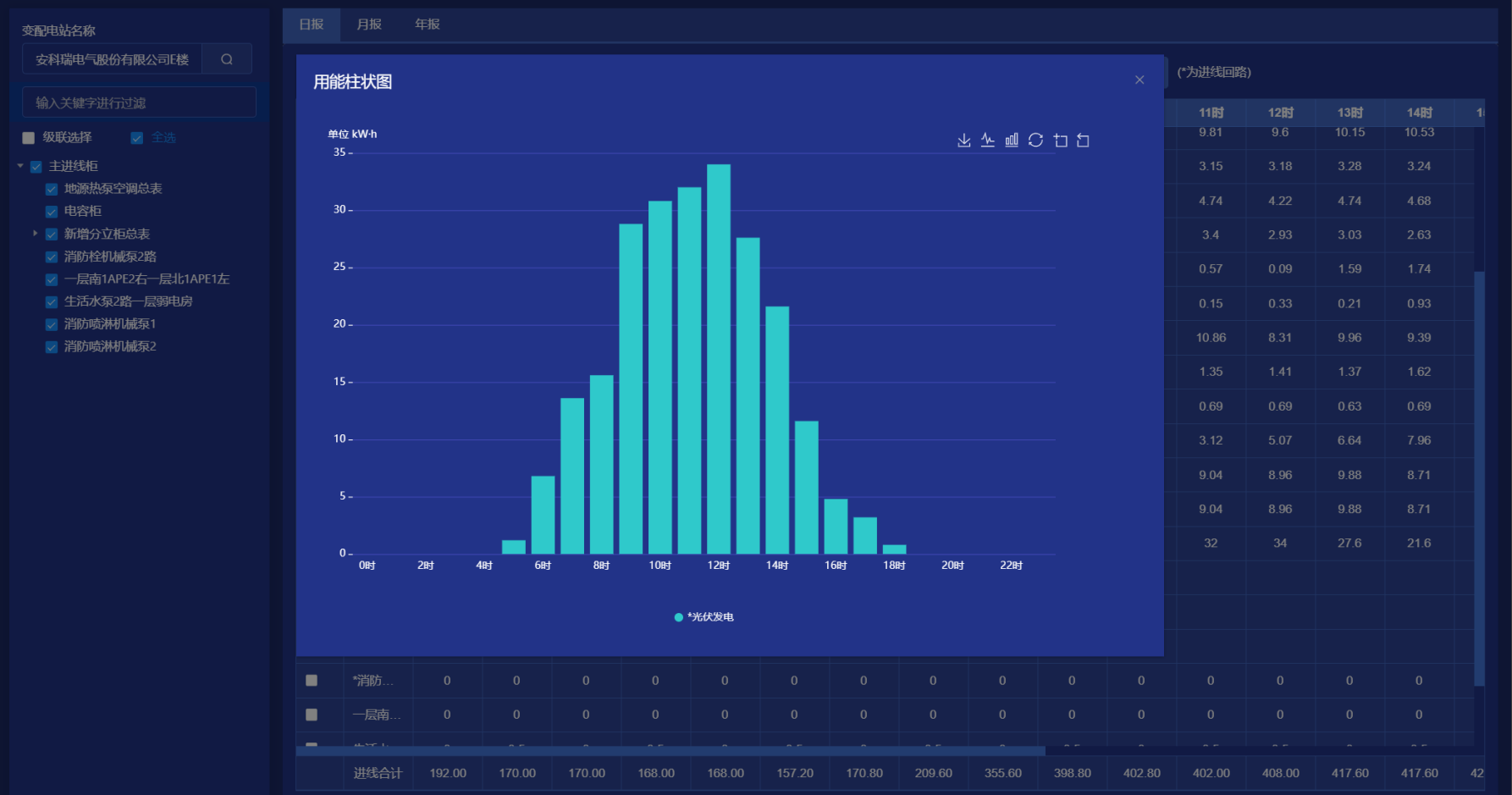Viewport: 1512px width, 795px height.
Task: Click the 192.00 total cell
Action: (x=448, y=773)
